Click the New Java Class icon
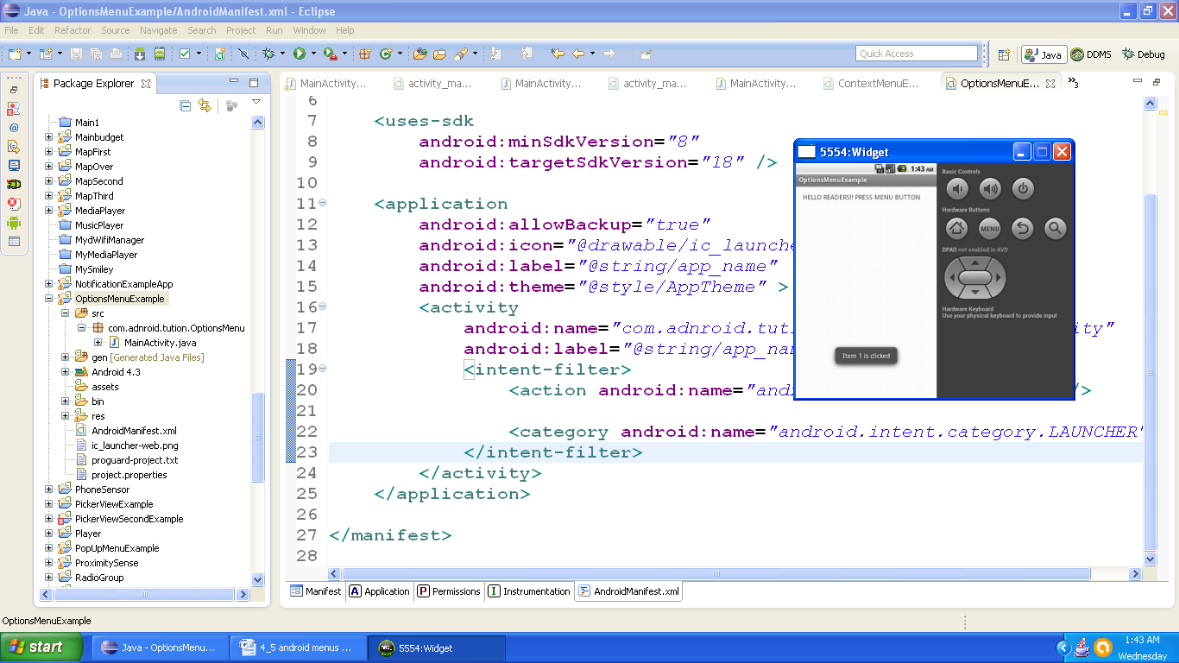This screenshot has width=1179, height=663. [x=386, y=53]
